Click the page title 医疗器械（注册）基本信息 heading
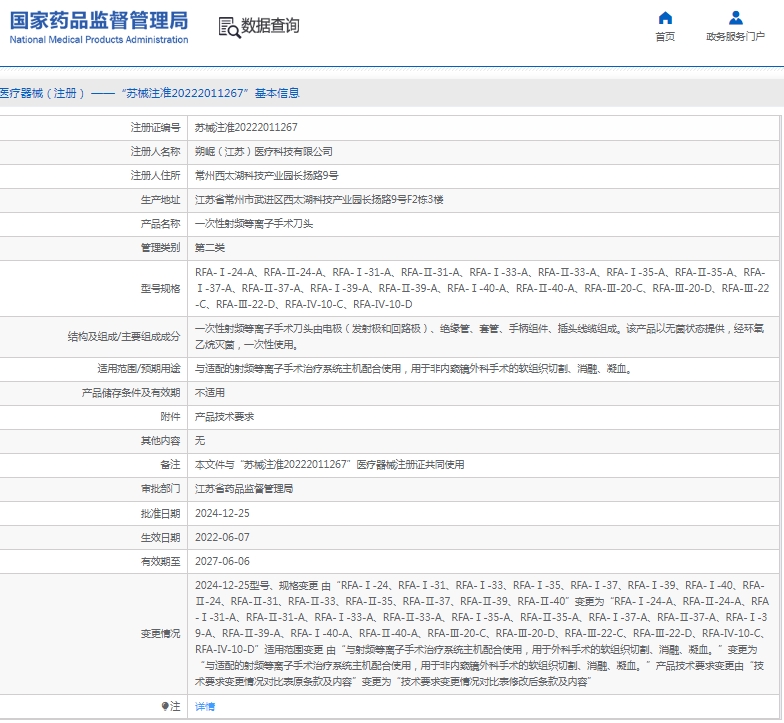 (x=150, y=93)
